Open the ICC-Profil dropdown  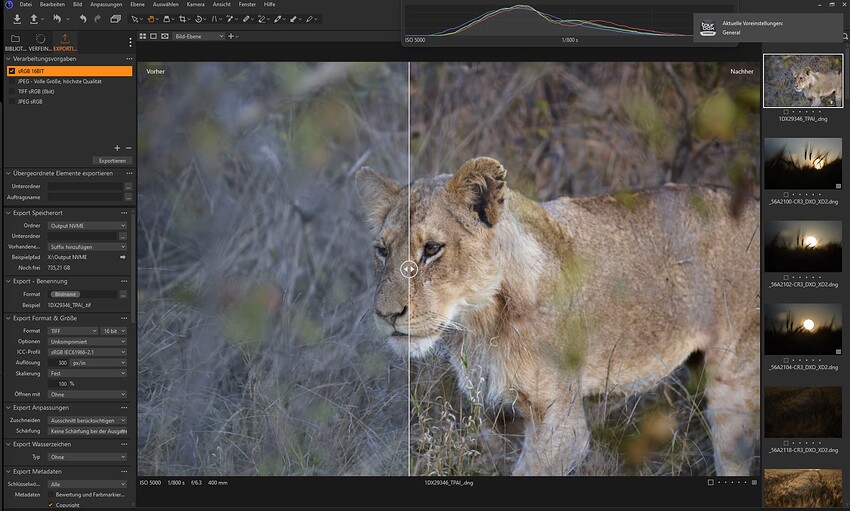87,352
